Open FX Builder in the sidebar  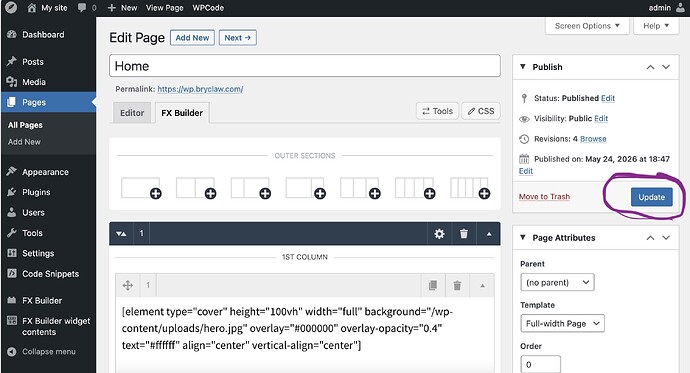click(42, 301)
